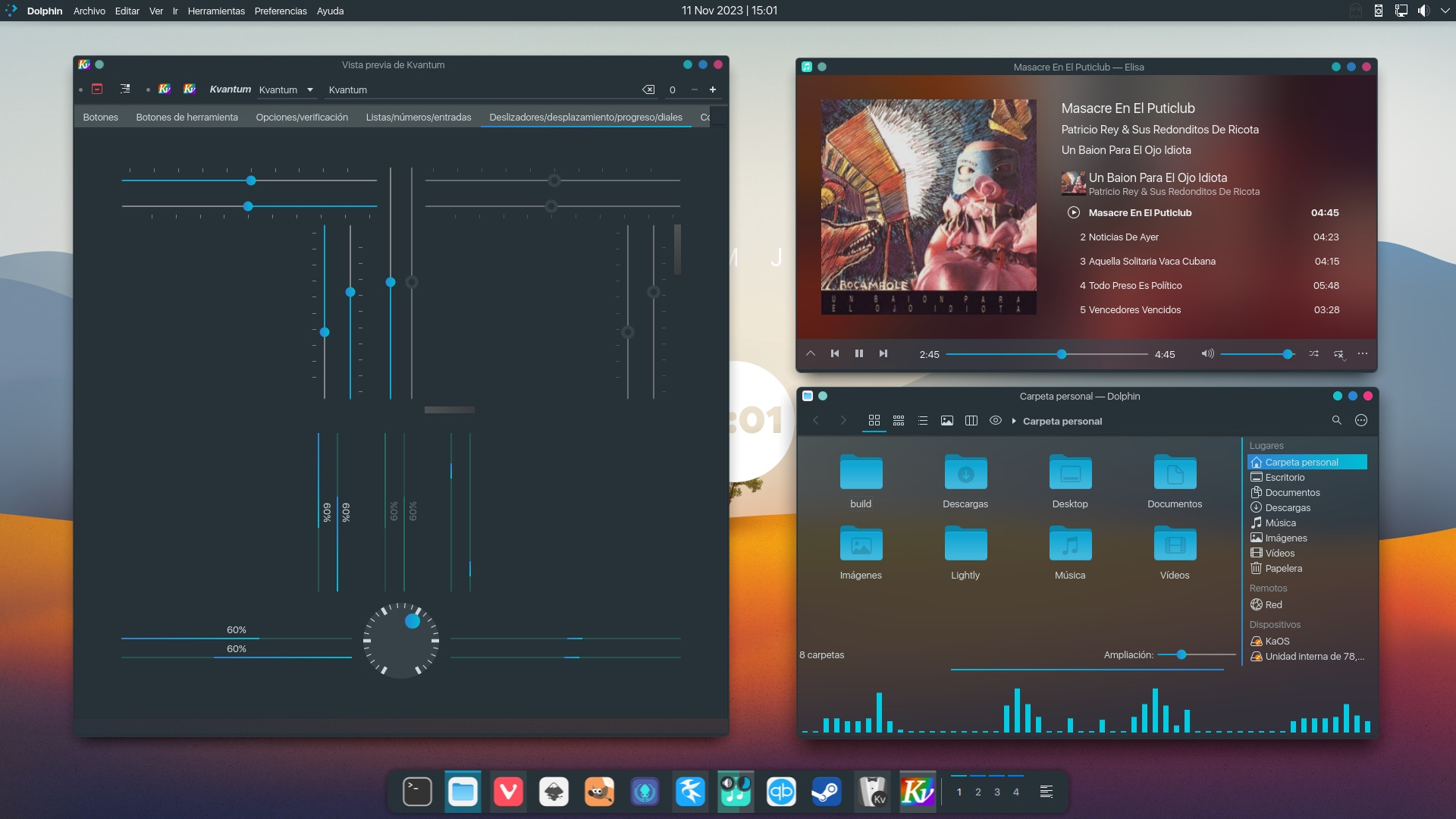Switch Dolphin to details list view
1456x819 pixels.
tap(923, 420)
